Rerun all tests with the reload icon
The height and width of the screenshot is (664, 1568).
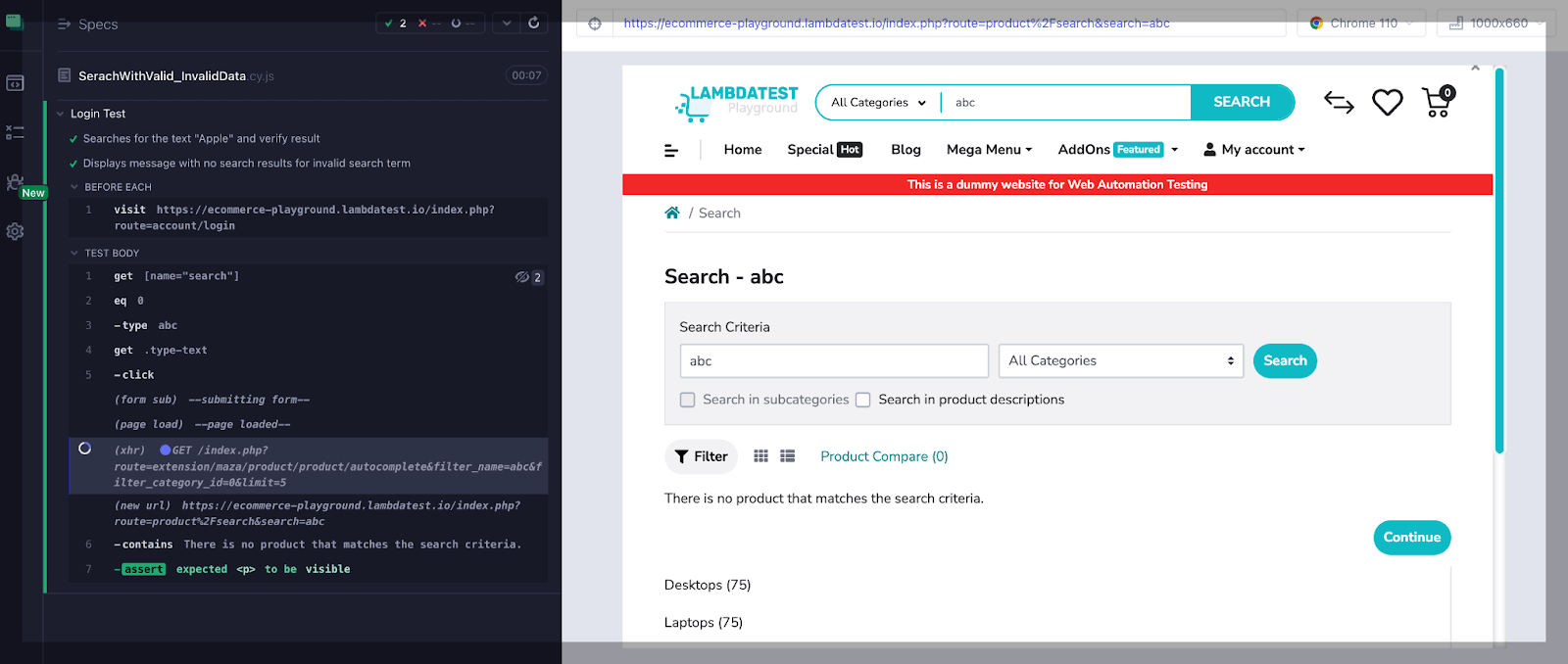point(534,23)
